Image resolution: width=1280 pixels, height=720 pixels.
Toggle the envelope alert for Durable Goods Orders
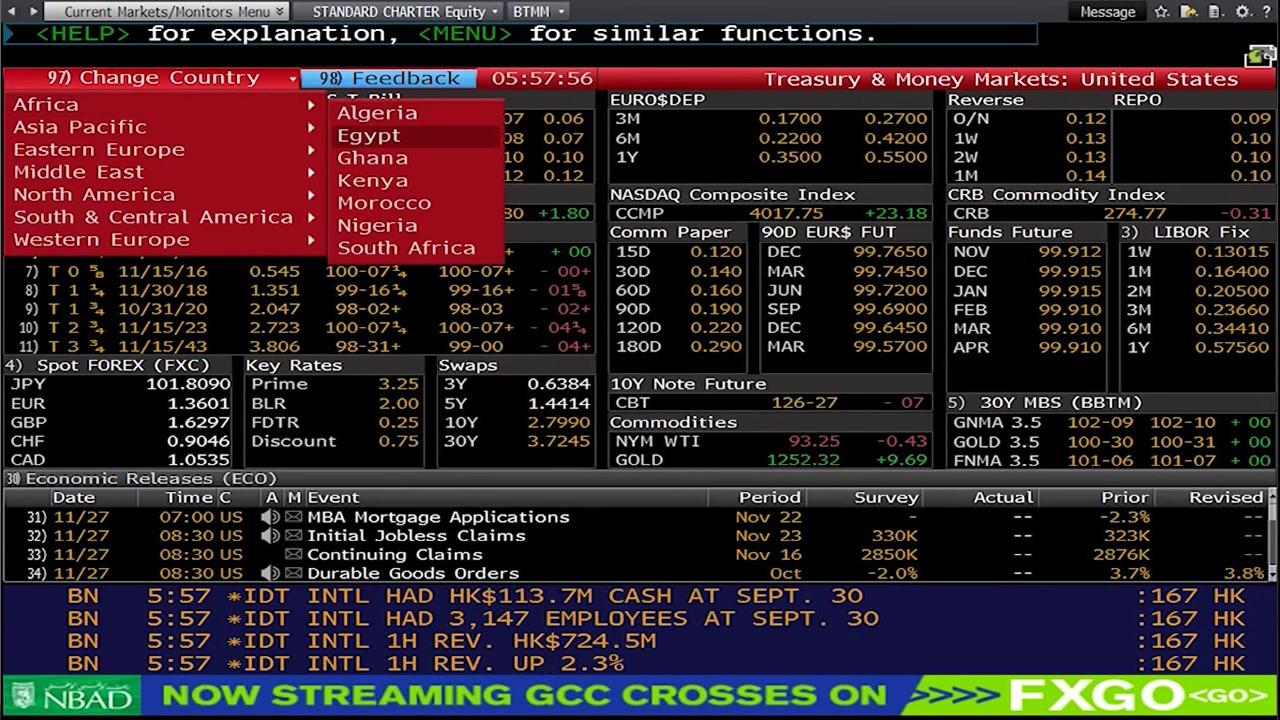[293, 572]
